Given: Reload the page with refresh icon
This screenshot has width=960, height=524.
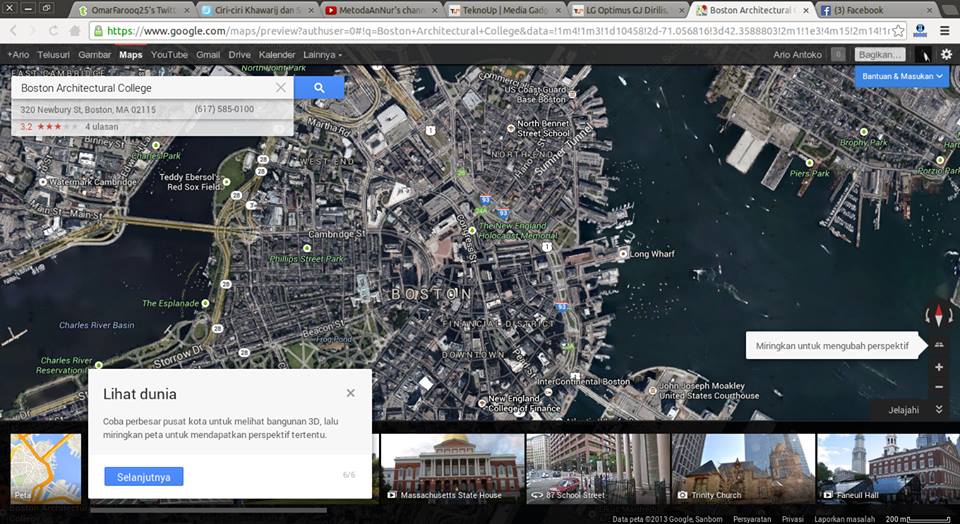Looking at the screenshot, I should tap(54, 31).
